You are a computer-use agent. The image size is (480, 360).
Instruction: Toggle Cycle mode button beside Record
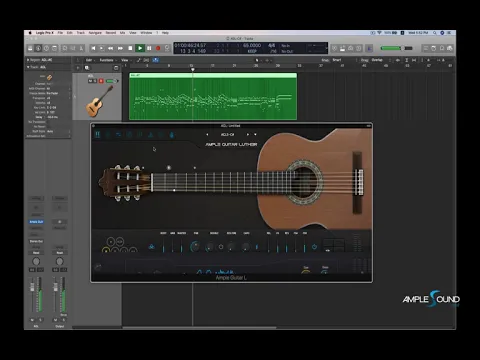pos(167,48)
